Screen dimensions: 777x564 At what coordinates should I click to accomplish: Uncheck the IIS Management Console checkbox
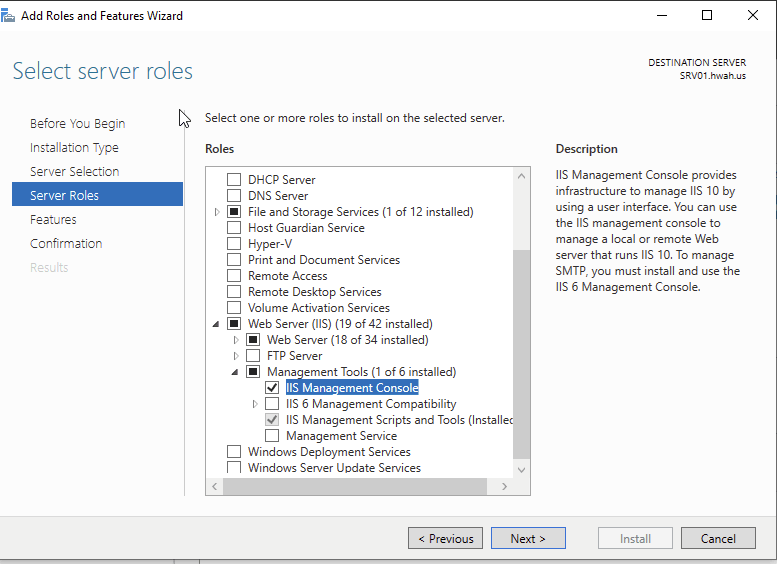tap(272, 388)
